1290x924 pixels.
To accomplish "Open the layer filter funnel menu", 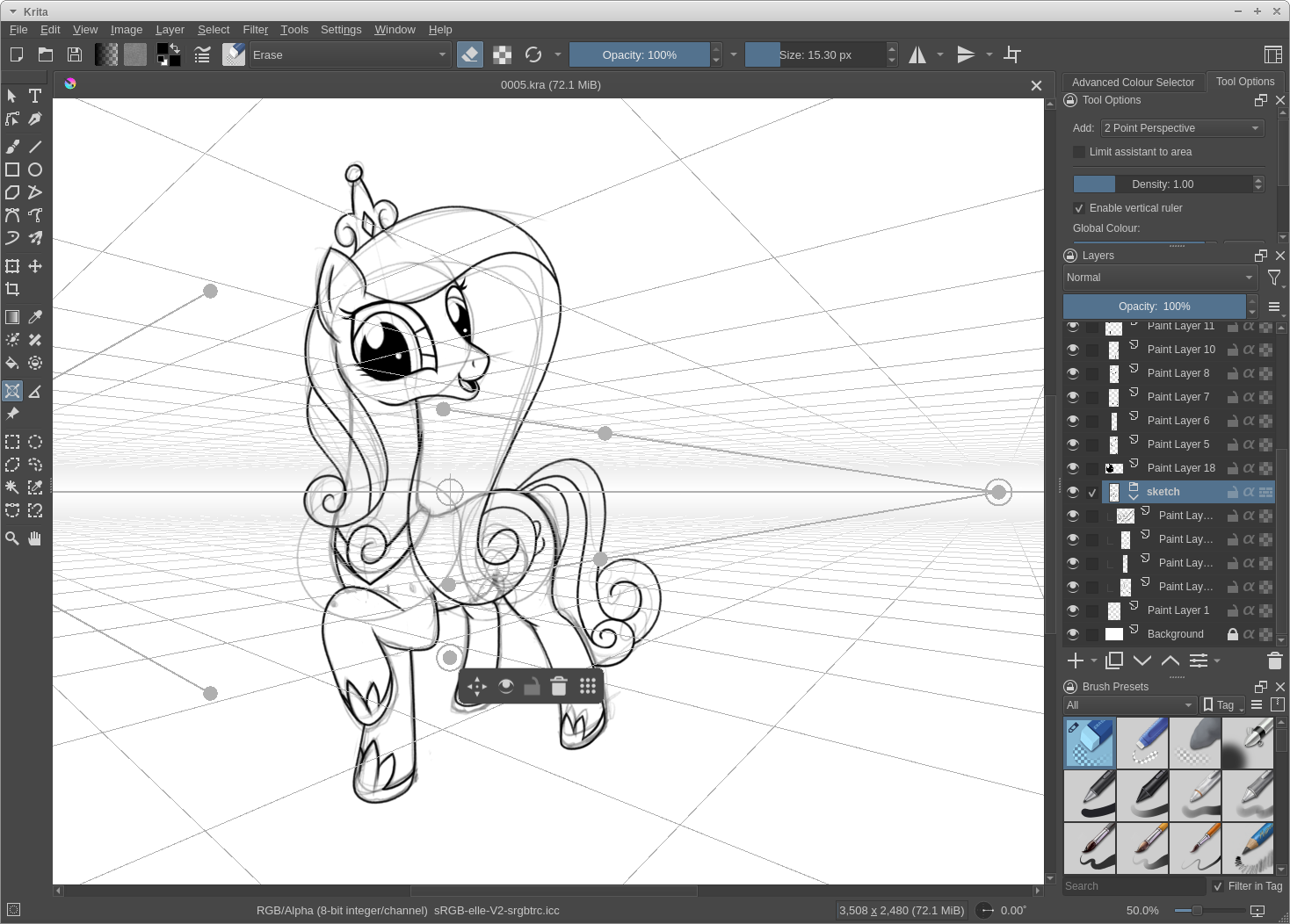I will pos(1274,278).
